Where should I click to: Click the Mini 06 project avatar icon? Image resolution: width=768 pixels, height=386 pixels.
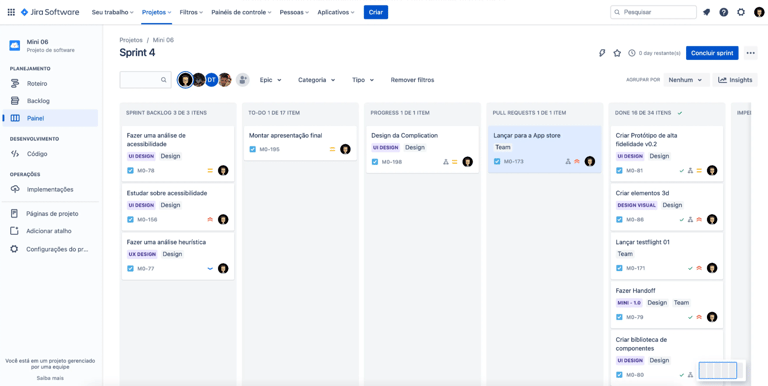(x=15, y=46)
